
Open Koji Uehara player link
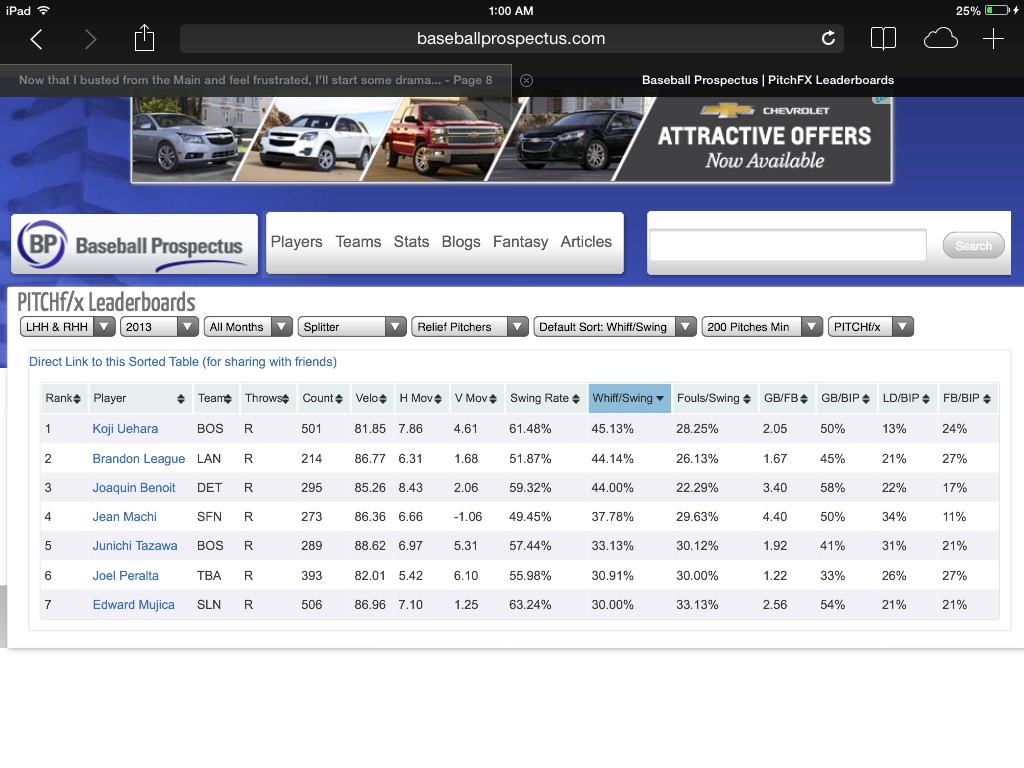click(x=125, y=429)
